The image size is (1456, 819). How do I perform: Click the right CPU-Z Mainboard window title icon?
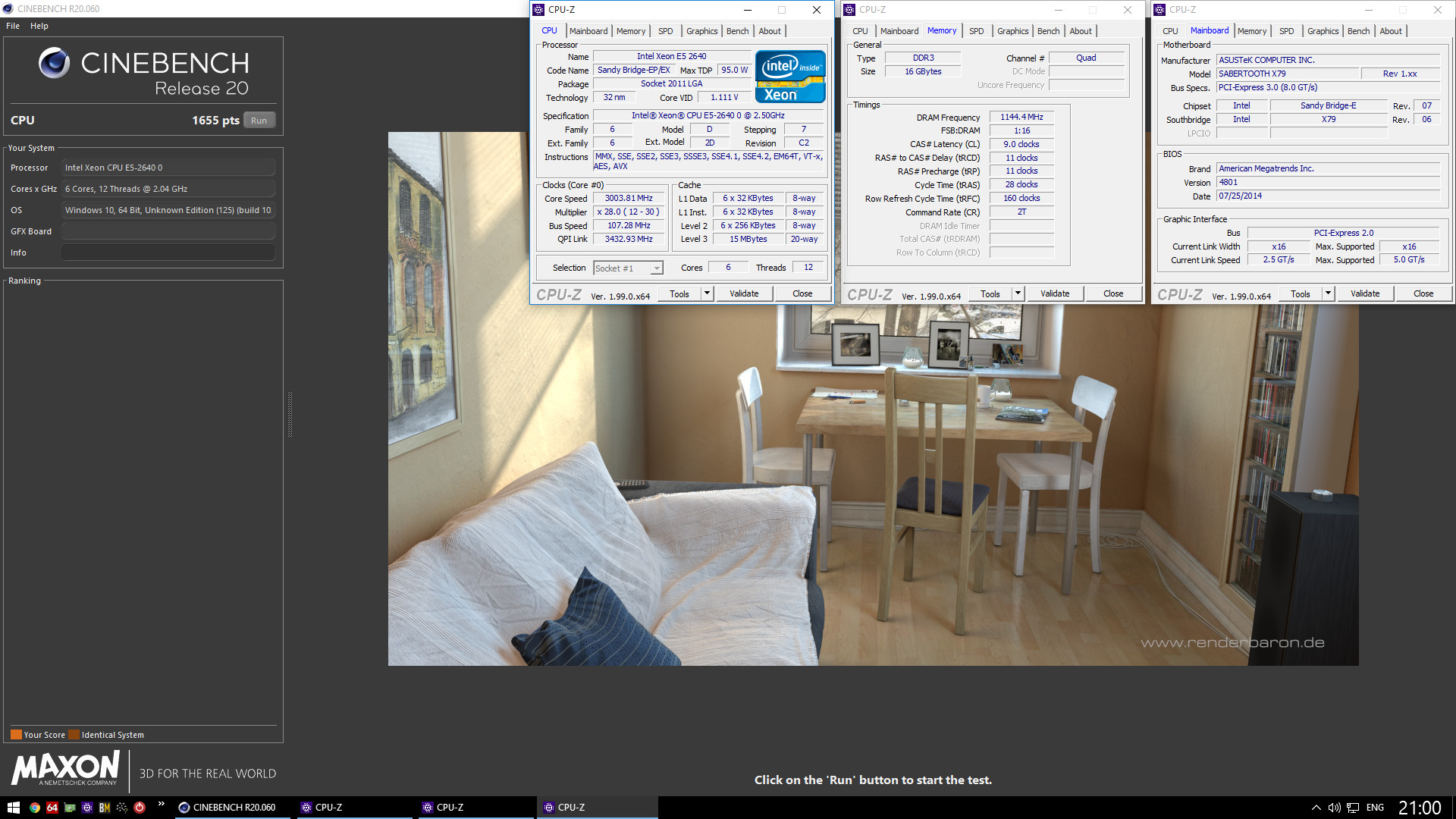pos(1159,10)
